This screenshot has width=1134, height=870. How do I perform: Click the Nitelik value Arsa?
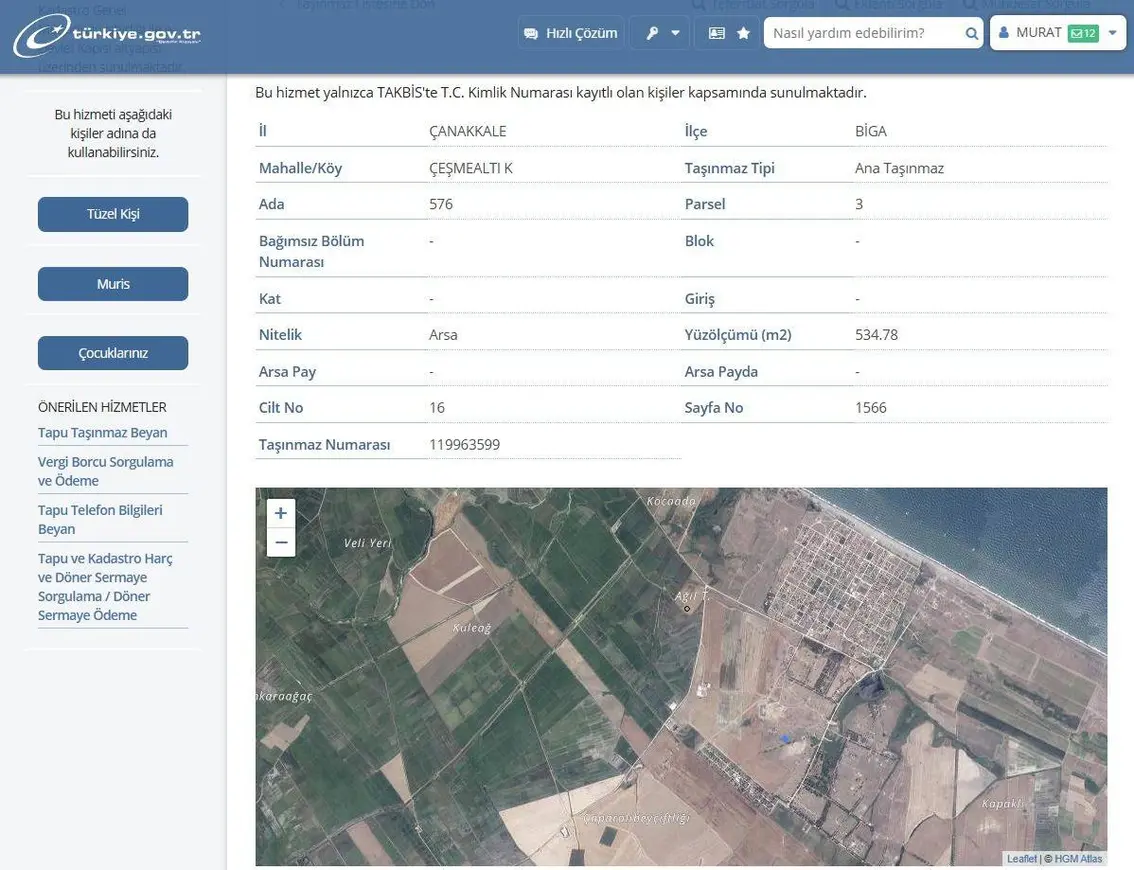point(443,335)
